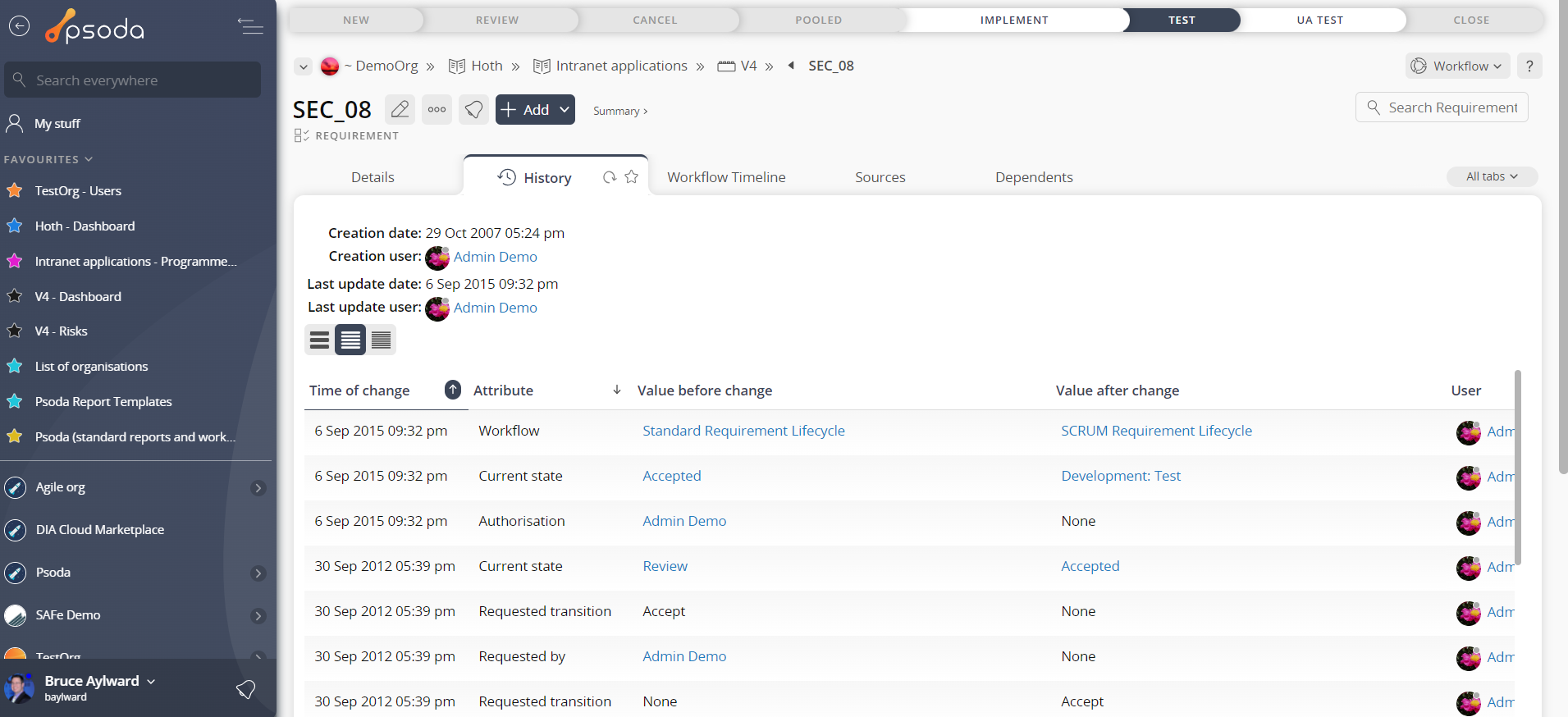
Task: Open the Workflow dropdown
Action: click(1459, 66)
